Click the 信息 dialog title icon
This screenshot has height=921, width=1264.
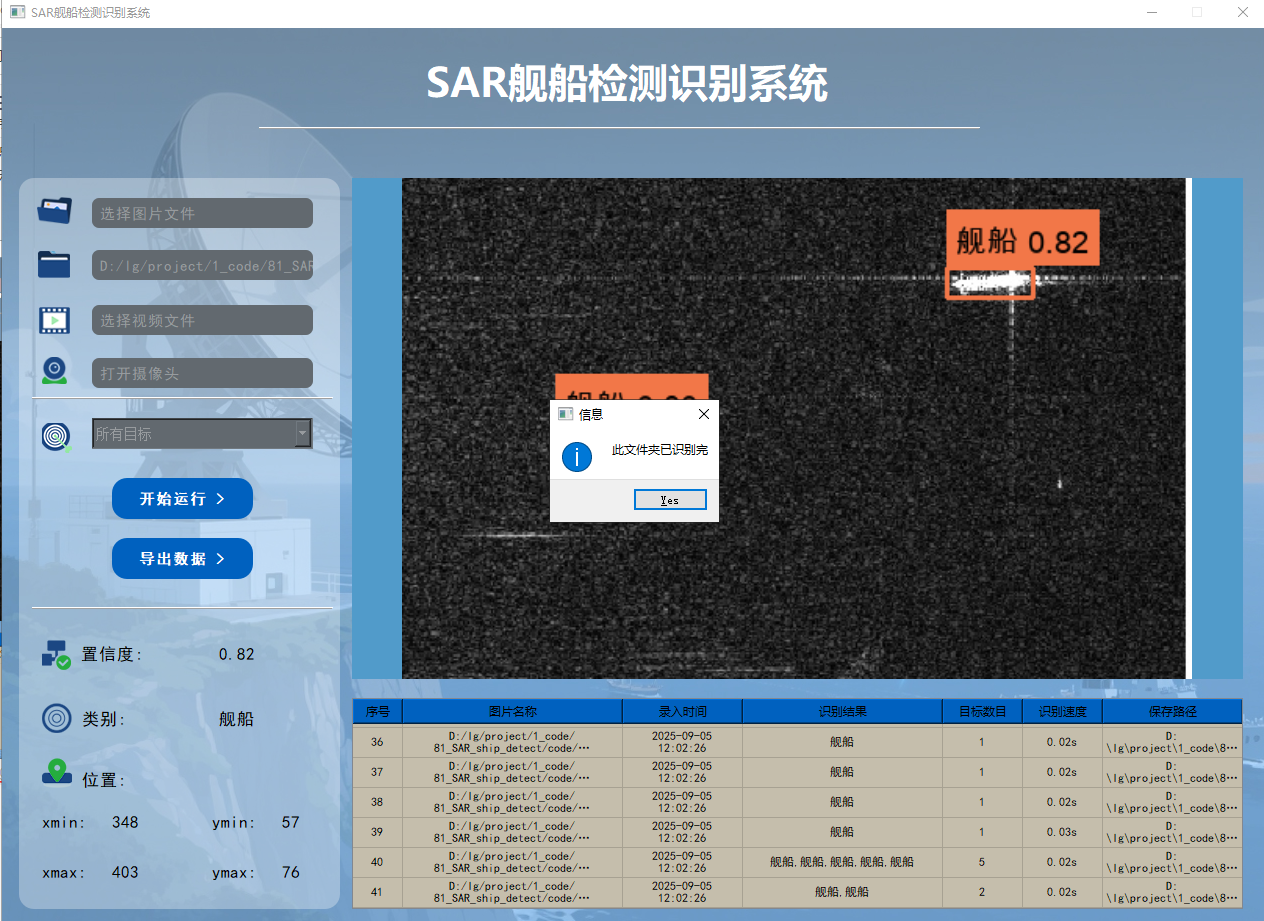point(565,414)
